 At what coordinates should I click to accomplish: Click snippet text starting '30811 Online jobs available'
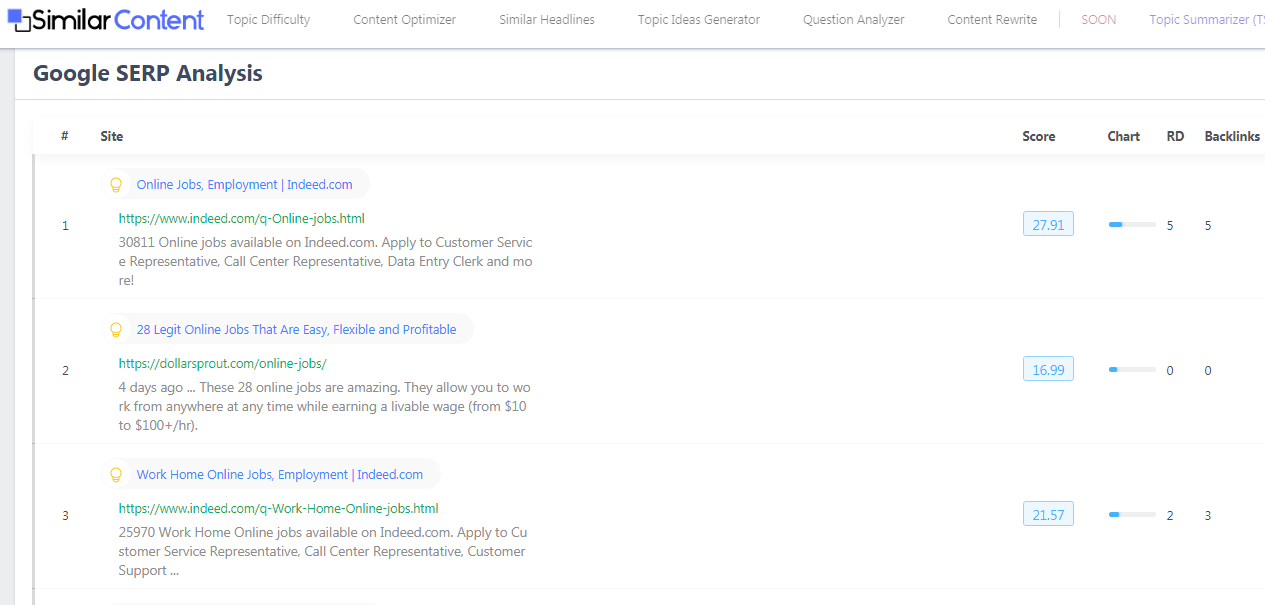(326, 261)
